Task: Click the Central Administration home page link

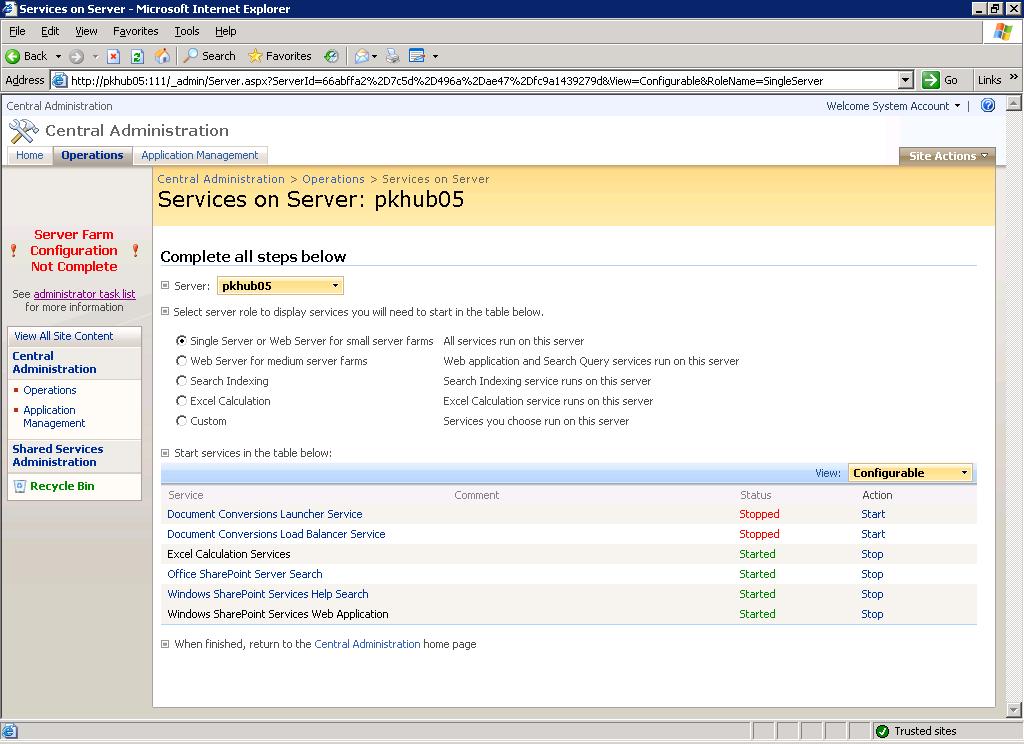Action: click(367, 644)
